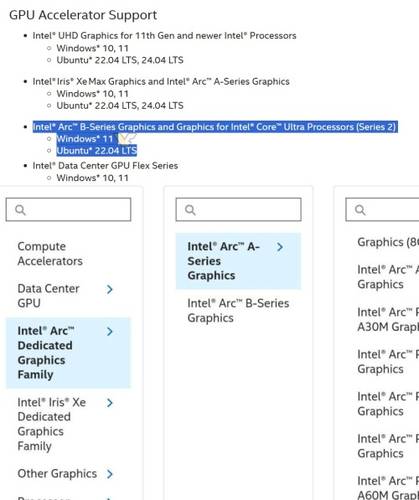Expand chevron beside Intel Arc Dedicated Graphics Family
This screenshot has width=419, height=500.
[x=110, y=332]
